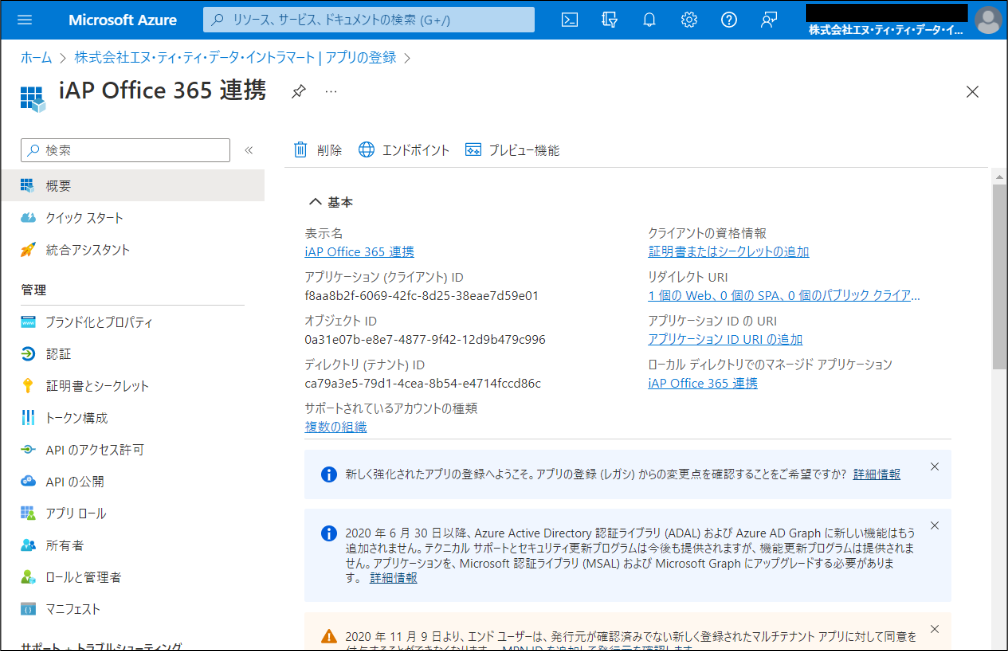This screenshot has width=1008, height=651.
Task: Dismiss the first info banner
Action: coord(934,467)
